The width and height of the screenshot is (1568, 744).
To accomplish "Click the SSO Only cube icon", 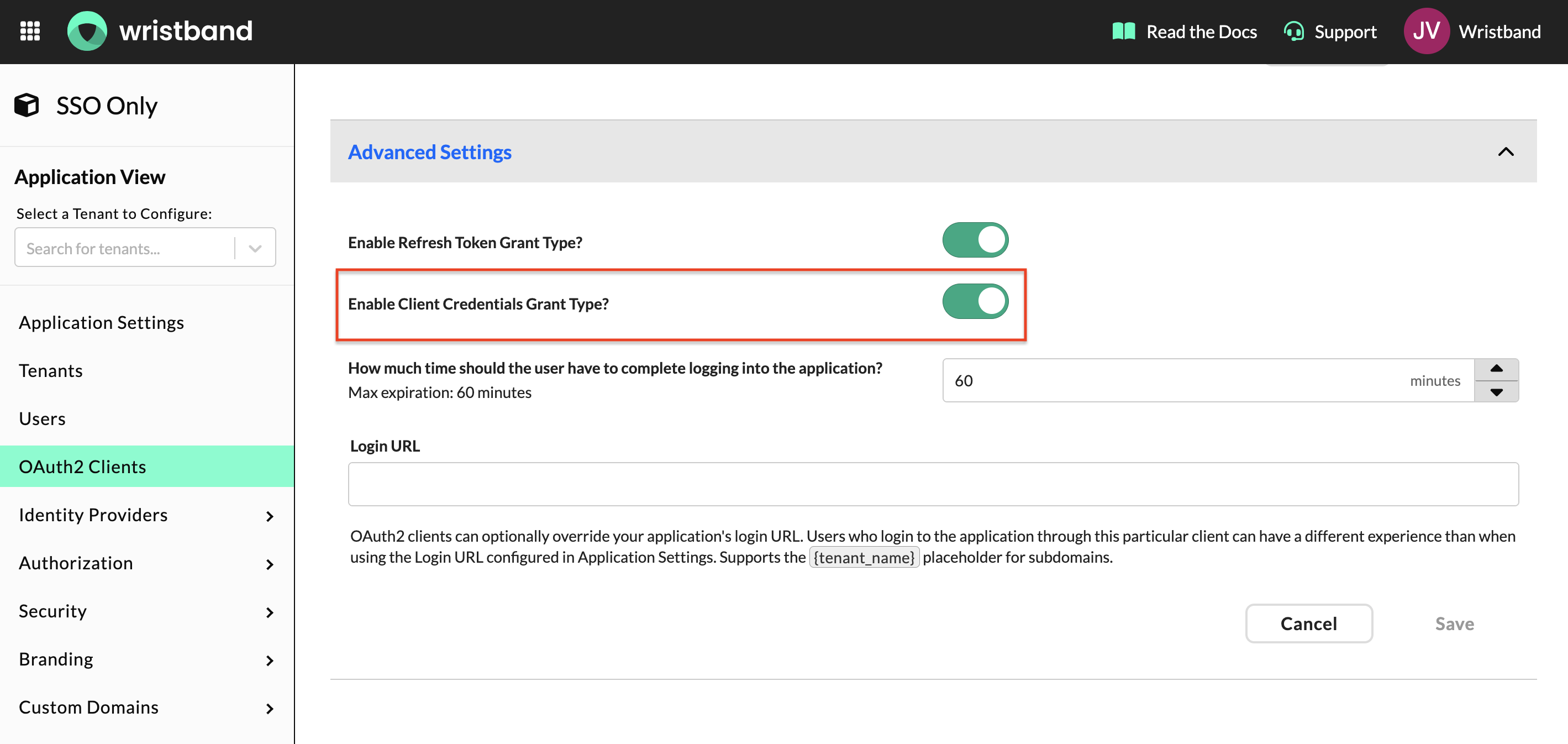I will [27, 106].
